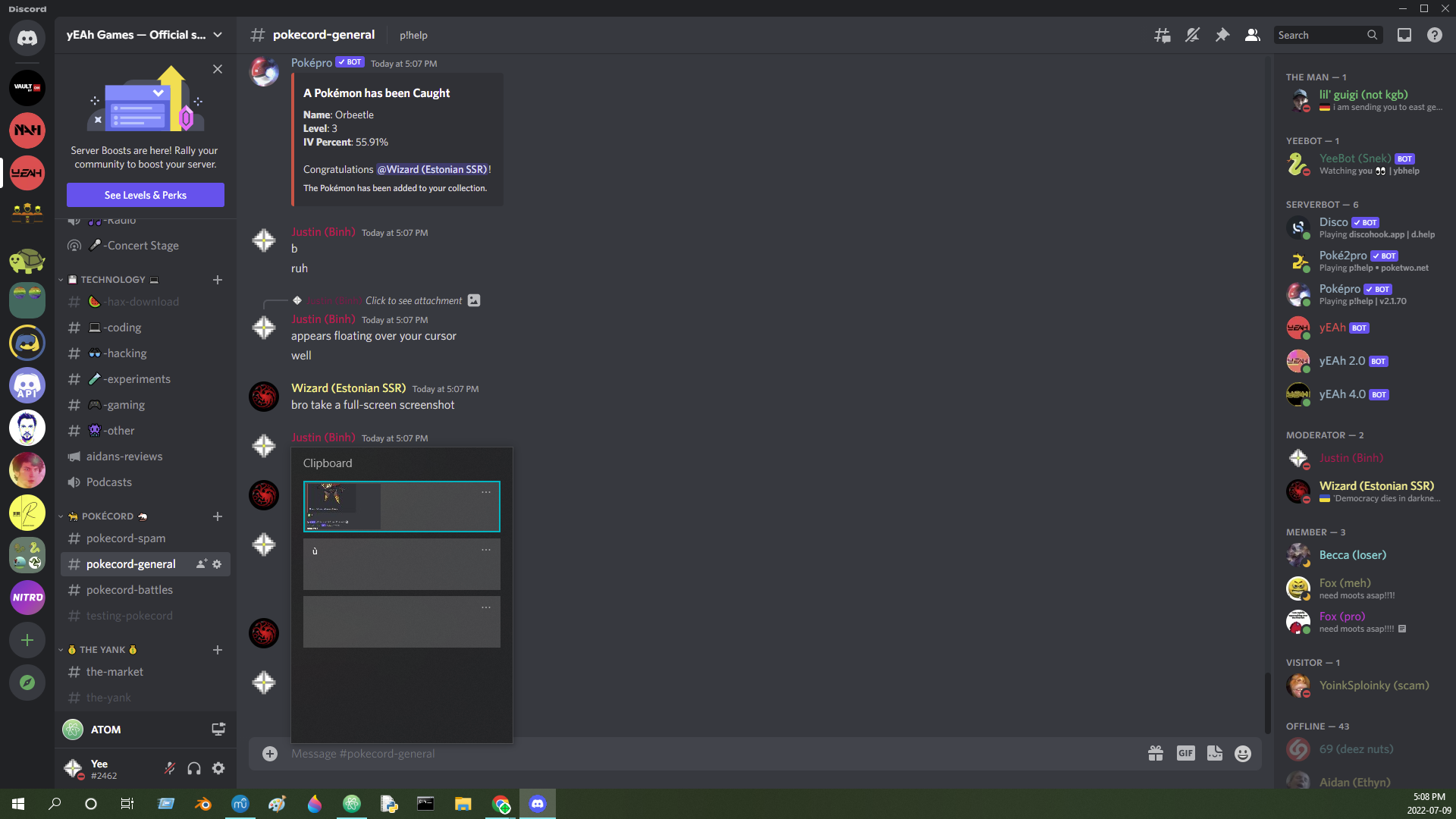Open Pinned Messages via pin icon

pyautogui.click(x=1222, y=35)
